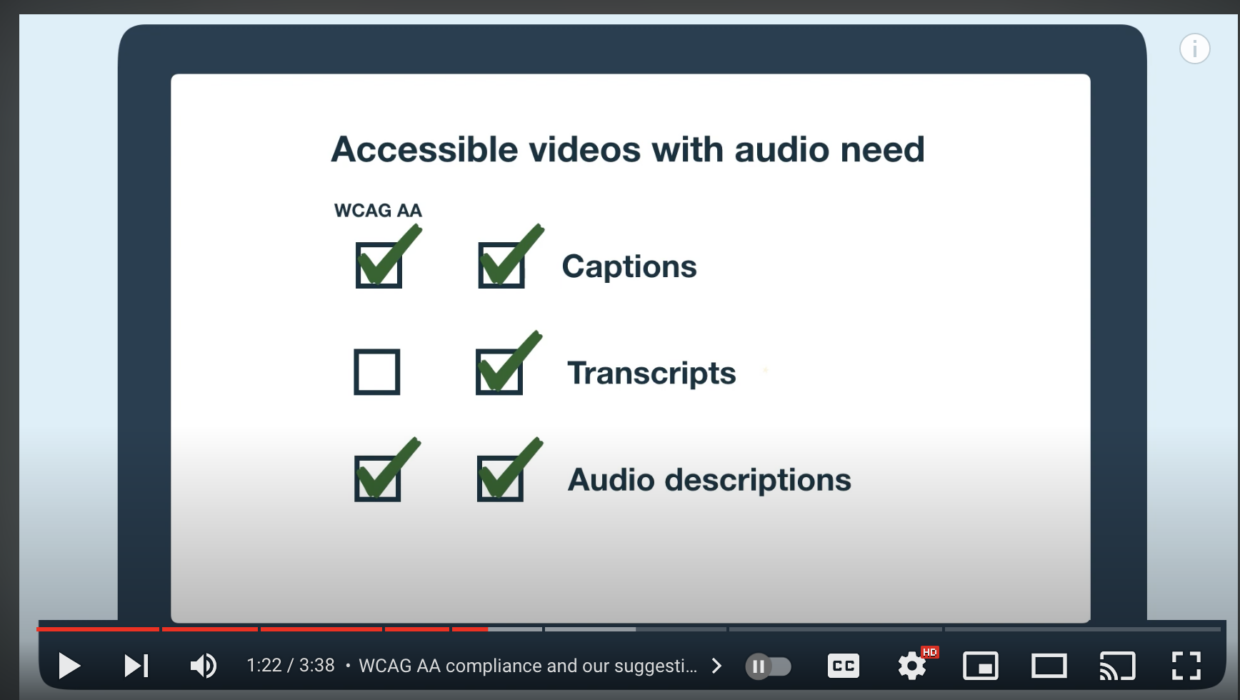Check the empty WCAG AA Transcripts checkbox
The width and height of the screenshot is (1240, 700).
click(377, 370)
